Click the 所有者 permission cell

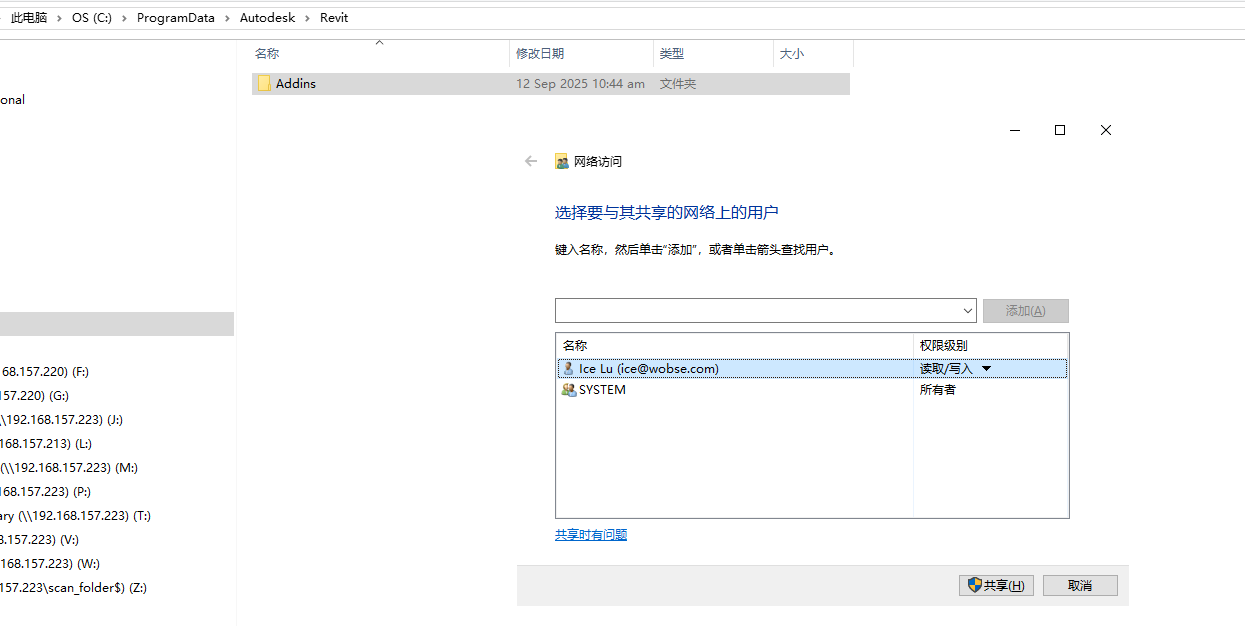pyautogui.click(x=938, y=390)
